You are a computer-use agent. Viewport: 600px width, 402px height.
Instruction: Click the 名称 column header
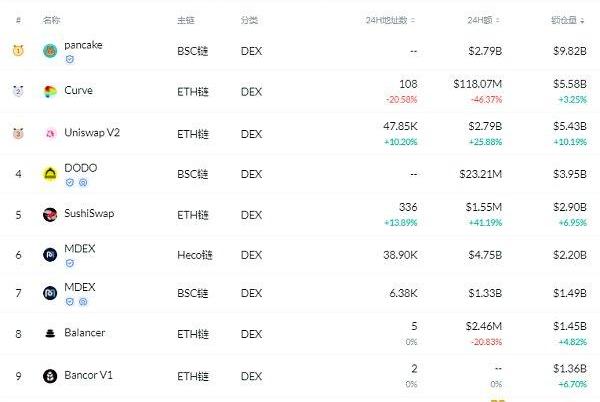(51, 20)
